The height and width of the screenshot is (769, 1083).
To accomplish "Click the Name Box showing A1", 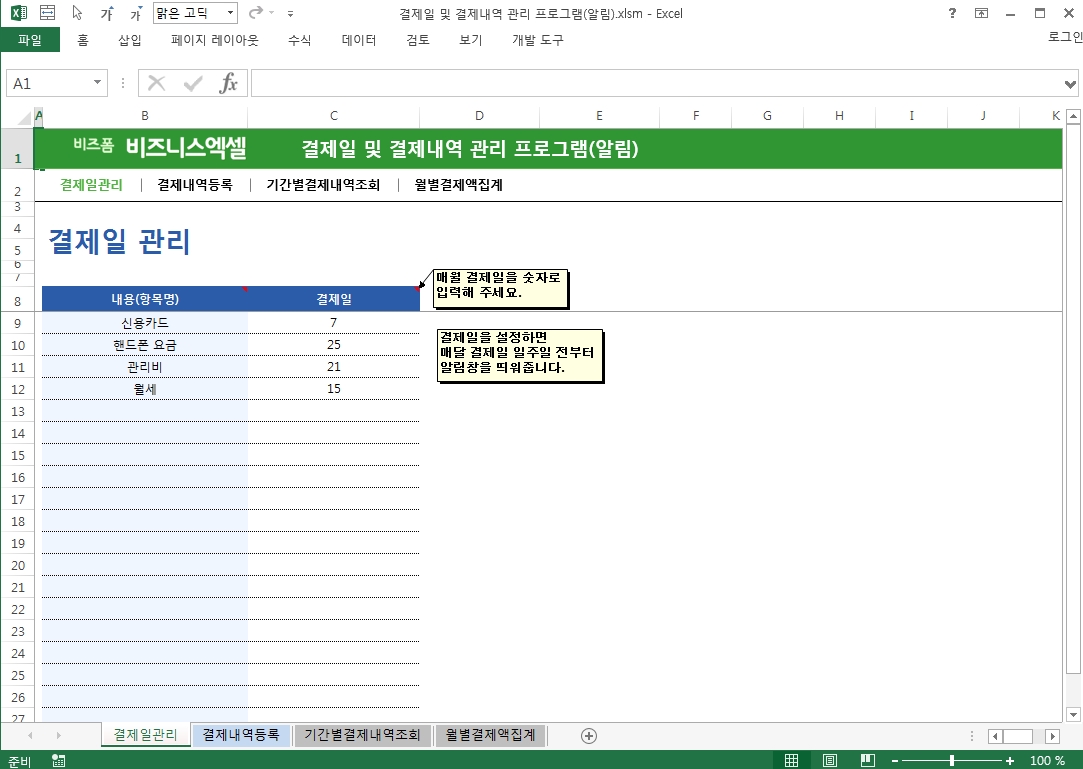I will tap(47, 84).
